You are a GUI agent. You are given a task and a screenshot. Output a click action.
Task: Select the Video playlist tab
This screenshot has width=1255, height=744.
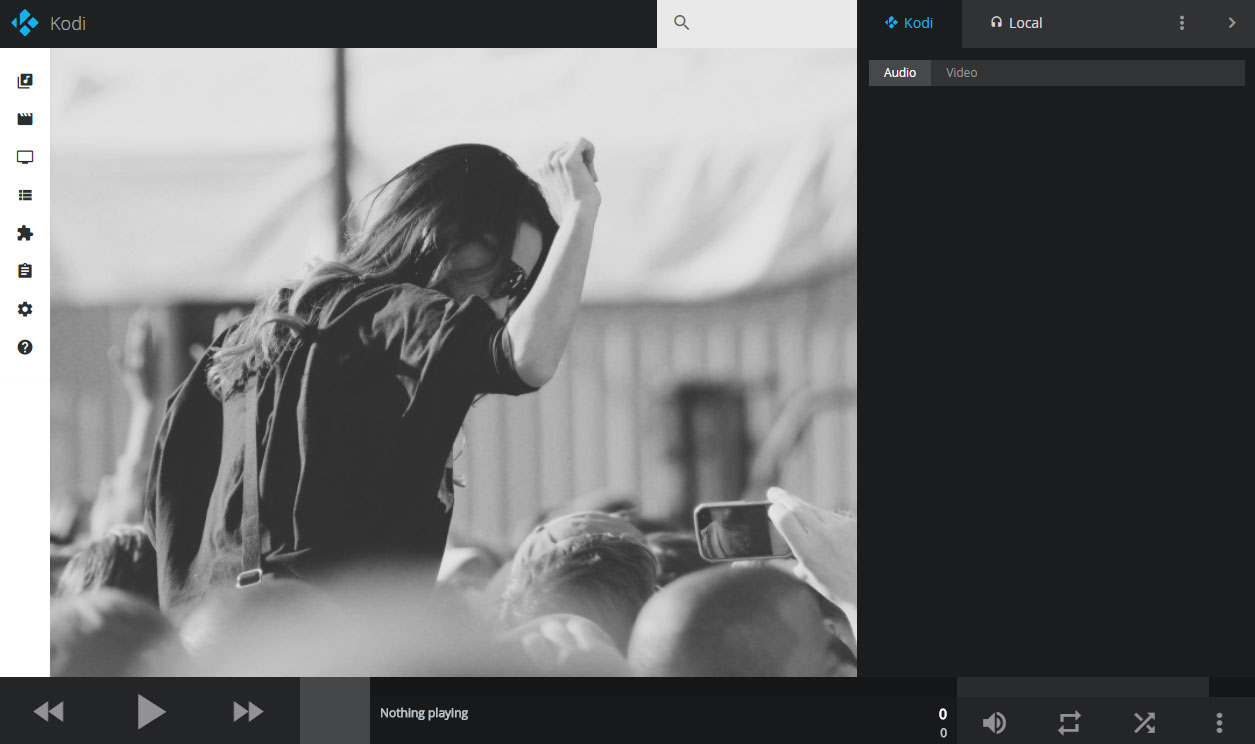[x=961, y=73]
